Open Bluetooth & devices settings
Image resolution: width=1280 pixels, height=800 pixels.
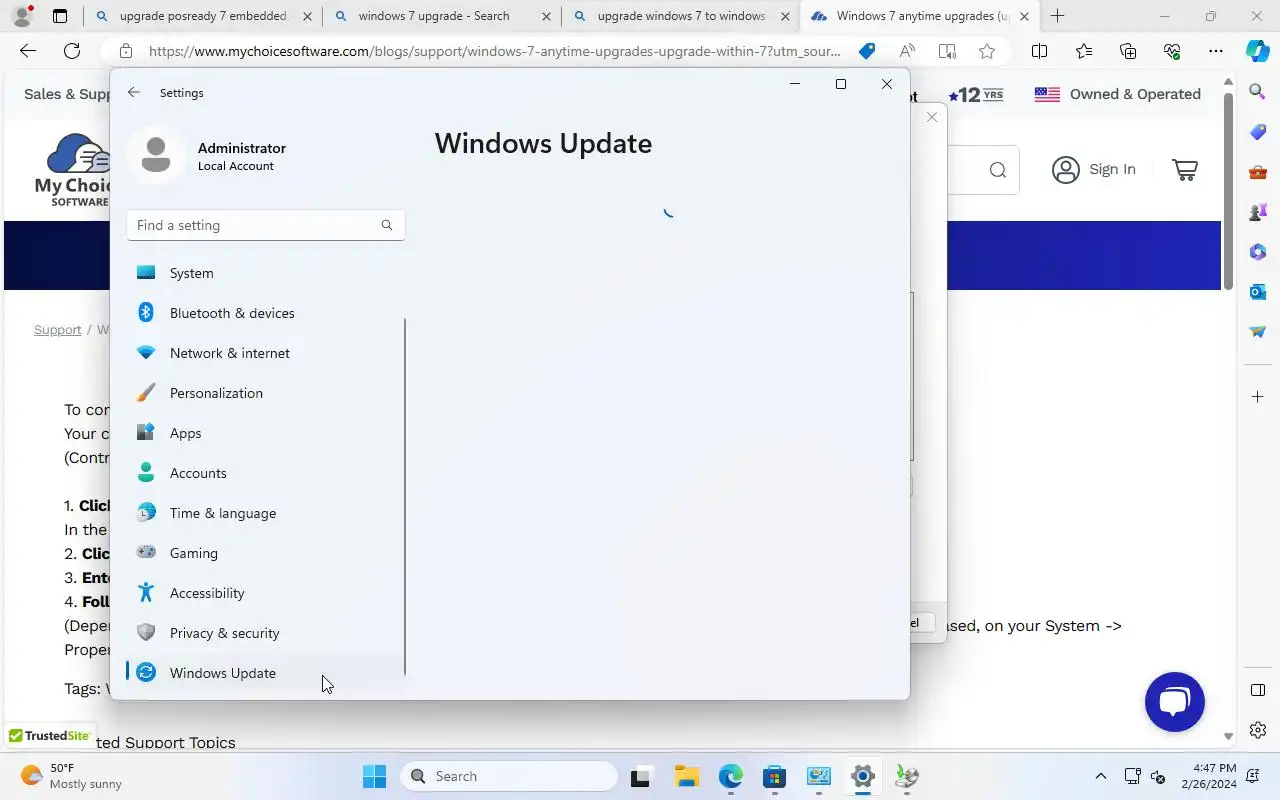[x=265, y=313]
